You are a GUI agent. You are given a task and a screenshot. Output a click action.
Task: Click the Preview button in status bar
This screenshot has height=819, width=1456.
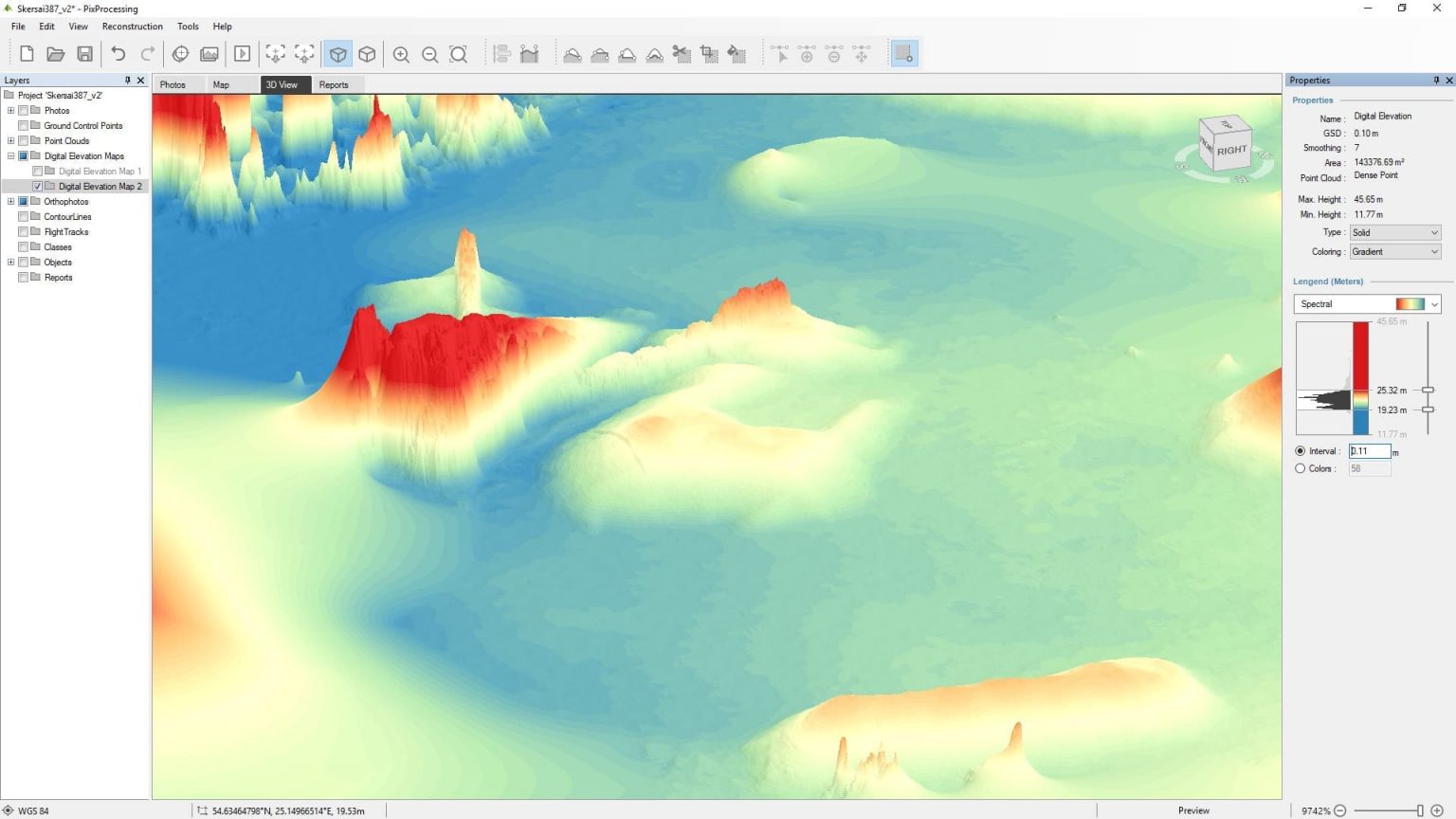point(1193,810)
